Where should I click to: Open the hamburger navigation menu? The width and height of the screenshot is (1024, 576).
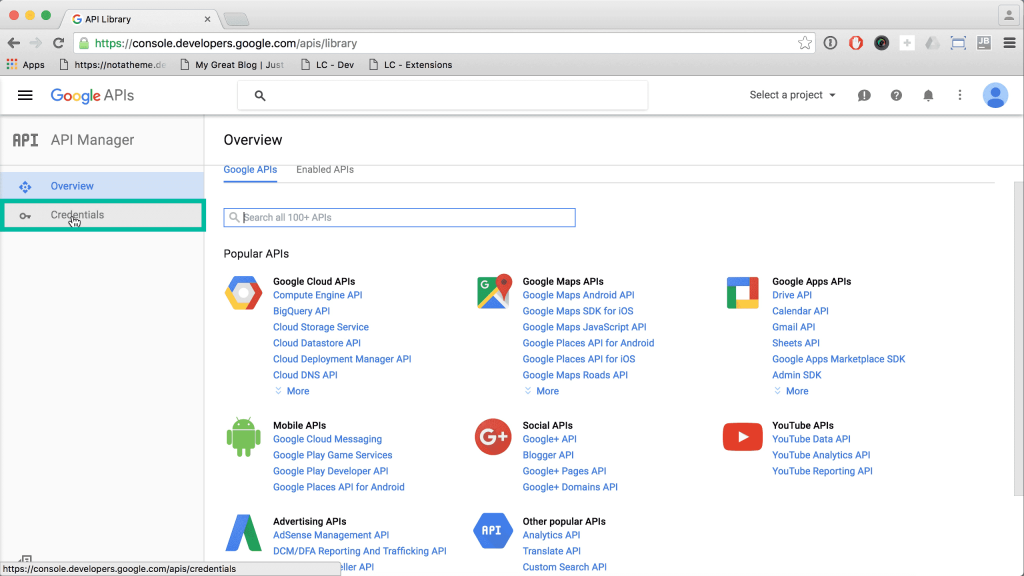(26, 95)
